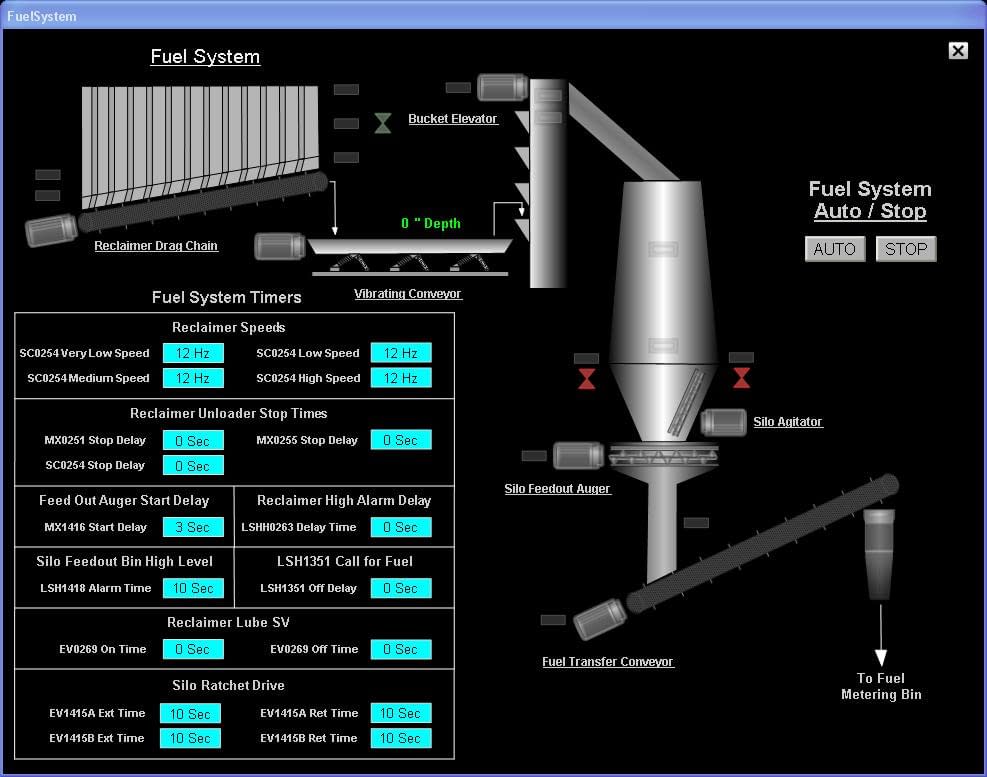987x777 pixels.
Task: Click the Silo Agitator motor icon
Action: click(724, 422)
